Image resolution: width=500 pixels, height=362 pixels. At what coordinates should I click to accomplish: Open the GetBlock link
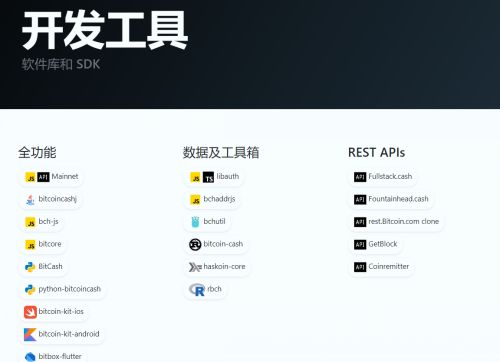coord(383,244)
